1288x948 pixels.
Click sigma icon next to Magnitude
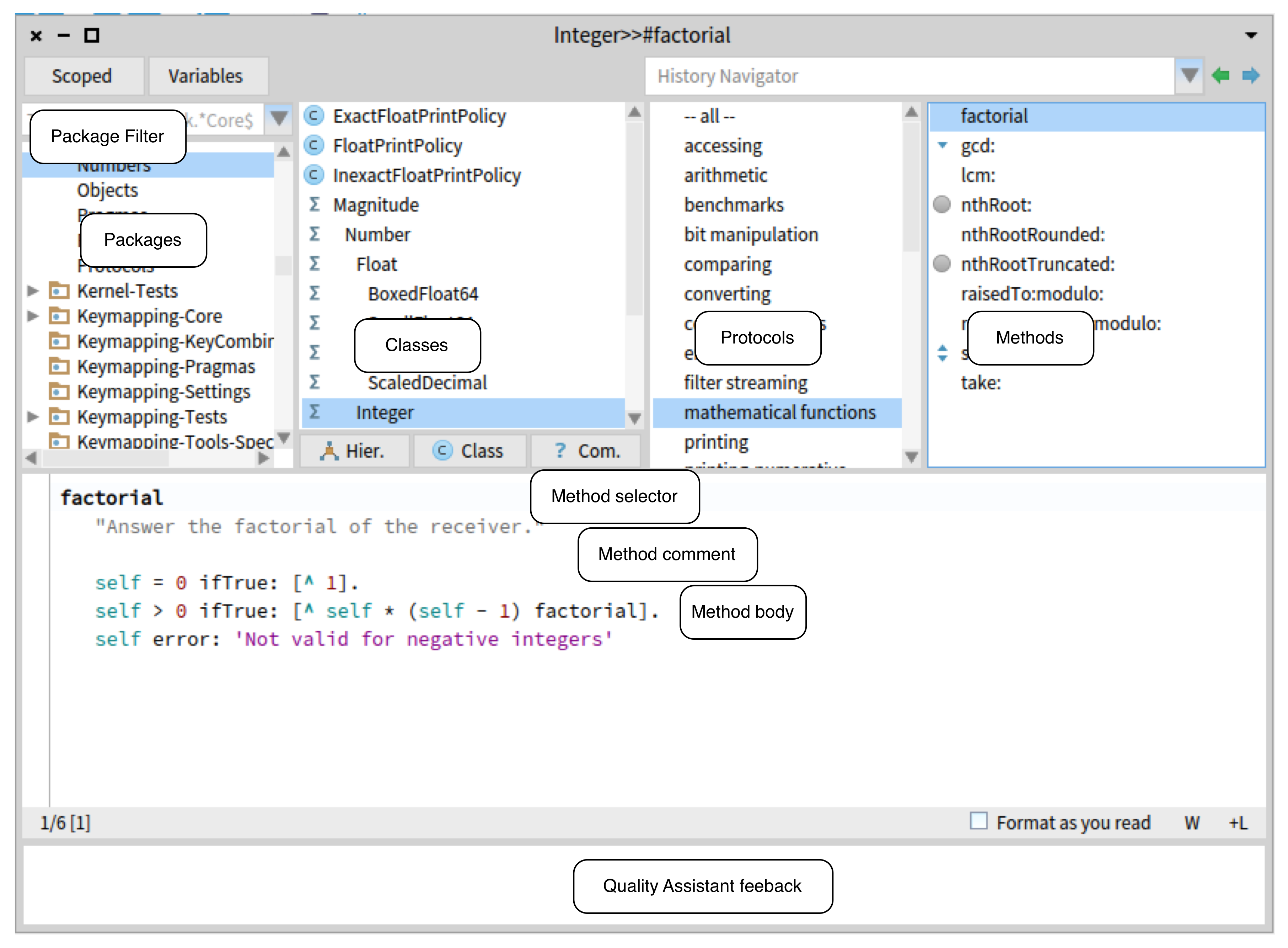pos(314,204)
